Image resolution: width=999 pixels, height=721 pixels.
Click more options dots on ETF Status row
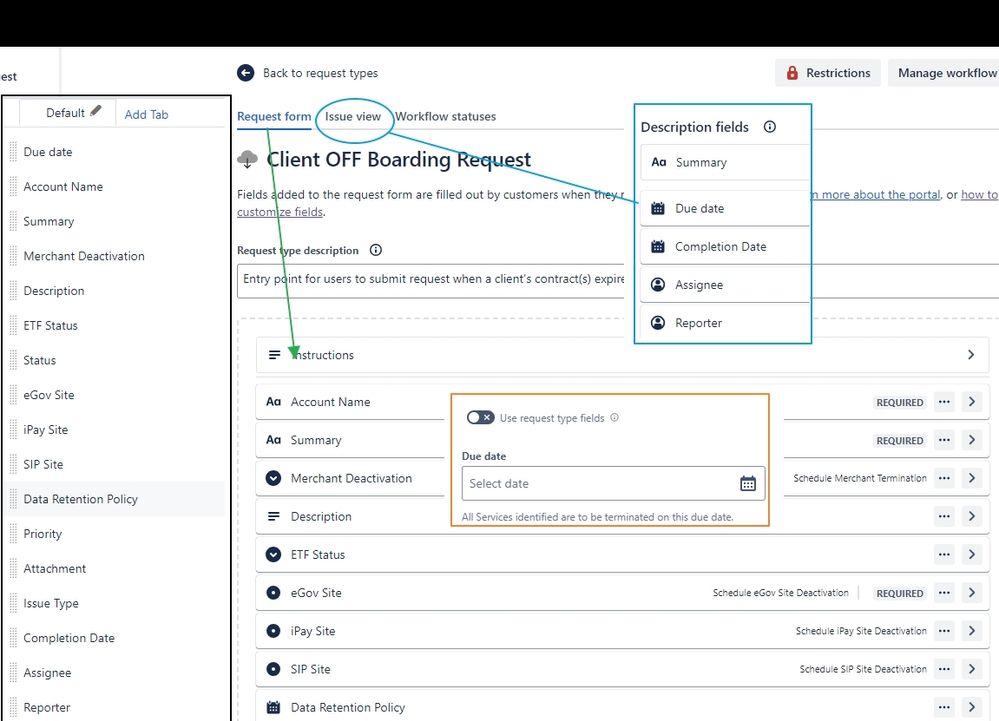coord(944,555)
